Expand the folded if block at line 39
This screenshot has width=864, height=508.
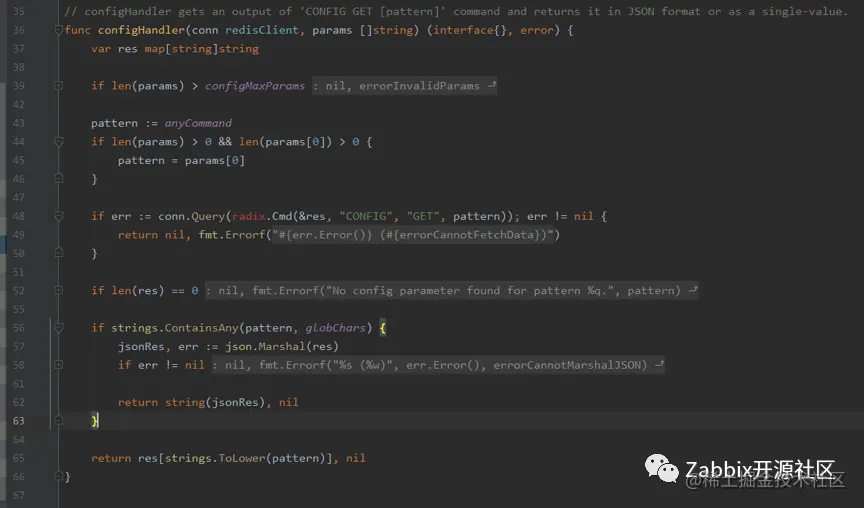(x=58, y=86)
